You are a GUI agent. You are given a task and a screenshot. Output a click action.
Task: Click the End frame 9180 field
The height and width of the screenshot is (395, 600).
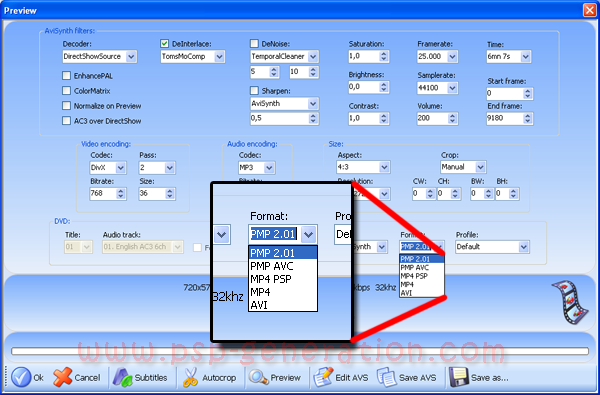pyautogui.click(x=505, y=119)
